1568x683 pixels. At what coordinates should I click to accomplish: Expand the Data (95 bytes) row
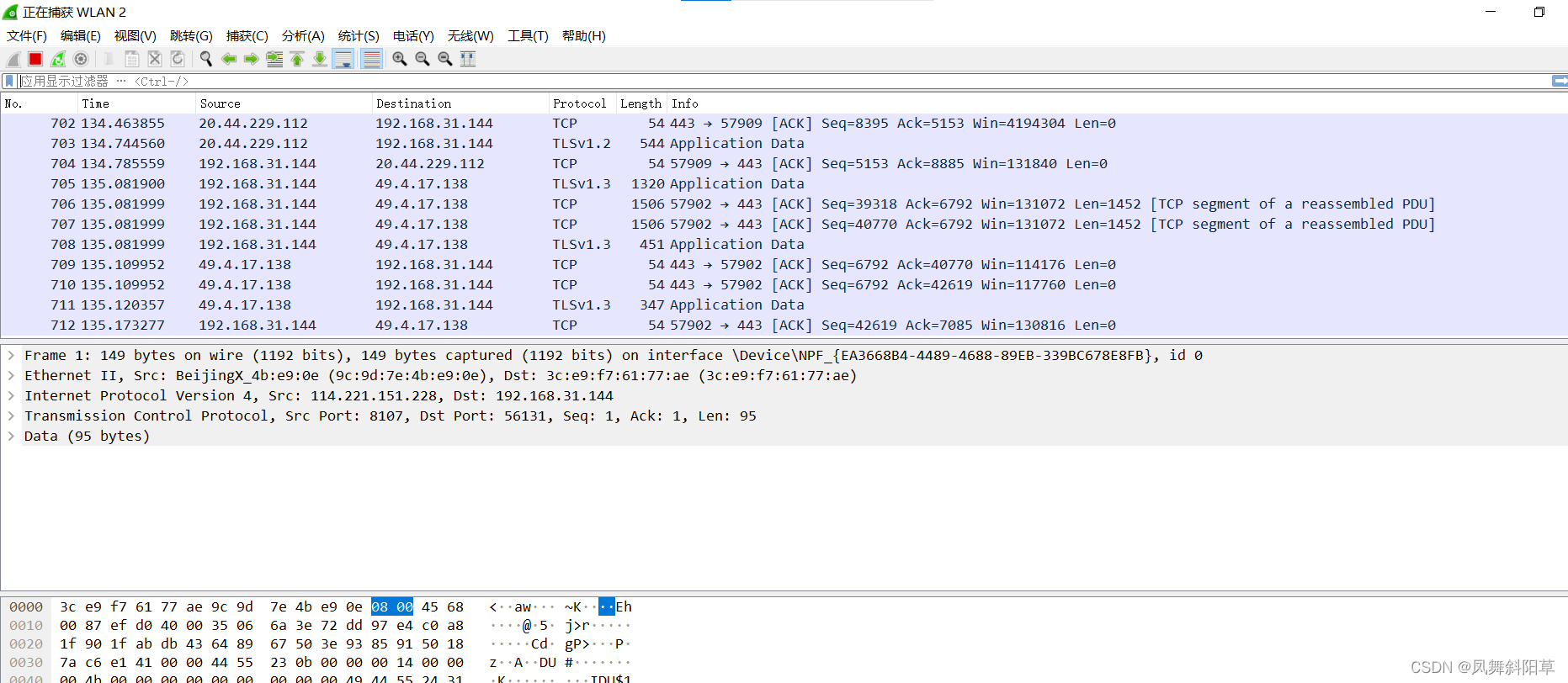coord(11,436)
